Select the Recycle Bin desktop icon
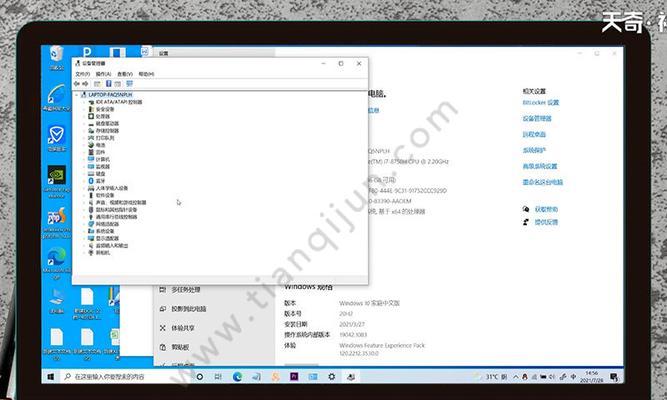This screenshot has width=667, height=400. [56, 59]
